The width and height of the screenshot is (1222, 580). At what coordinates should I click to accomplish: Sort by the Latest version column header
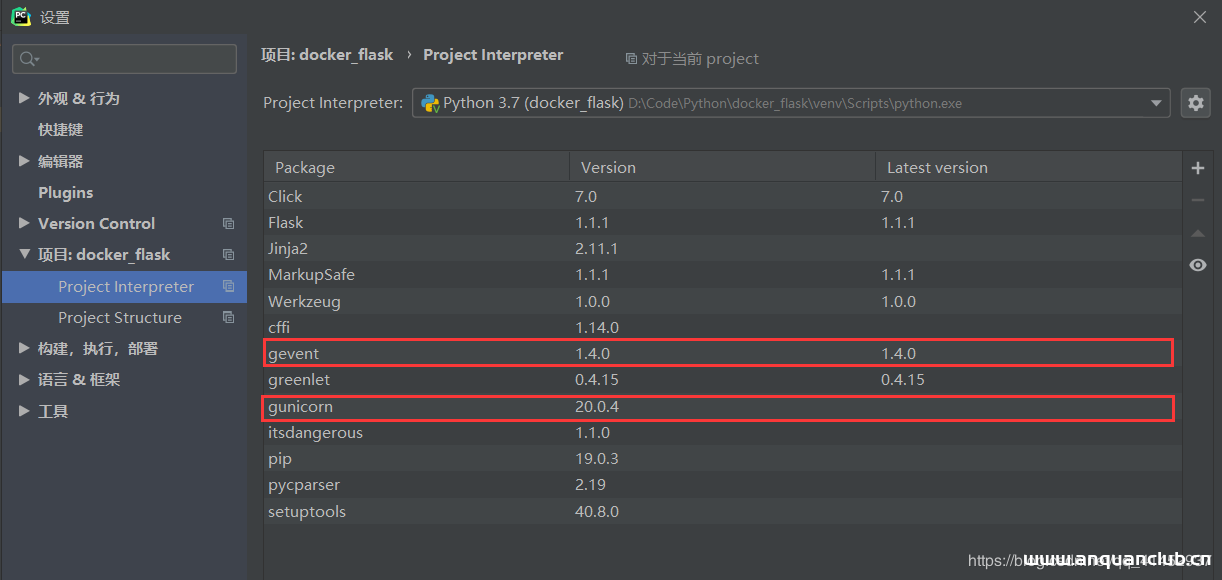[1028, 167]
